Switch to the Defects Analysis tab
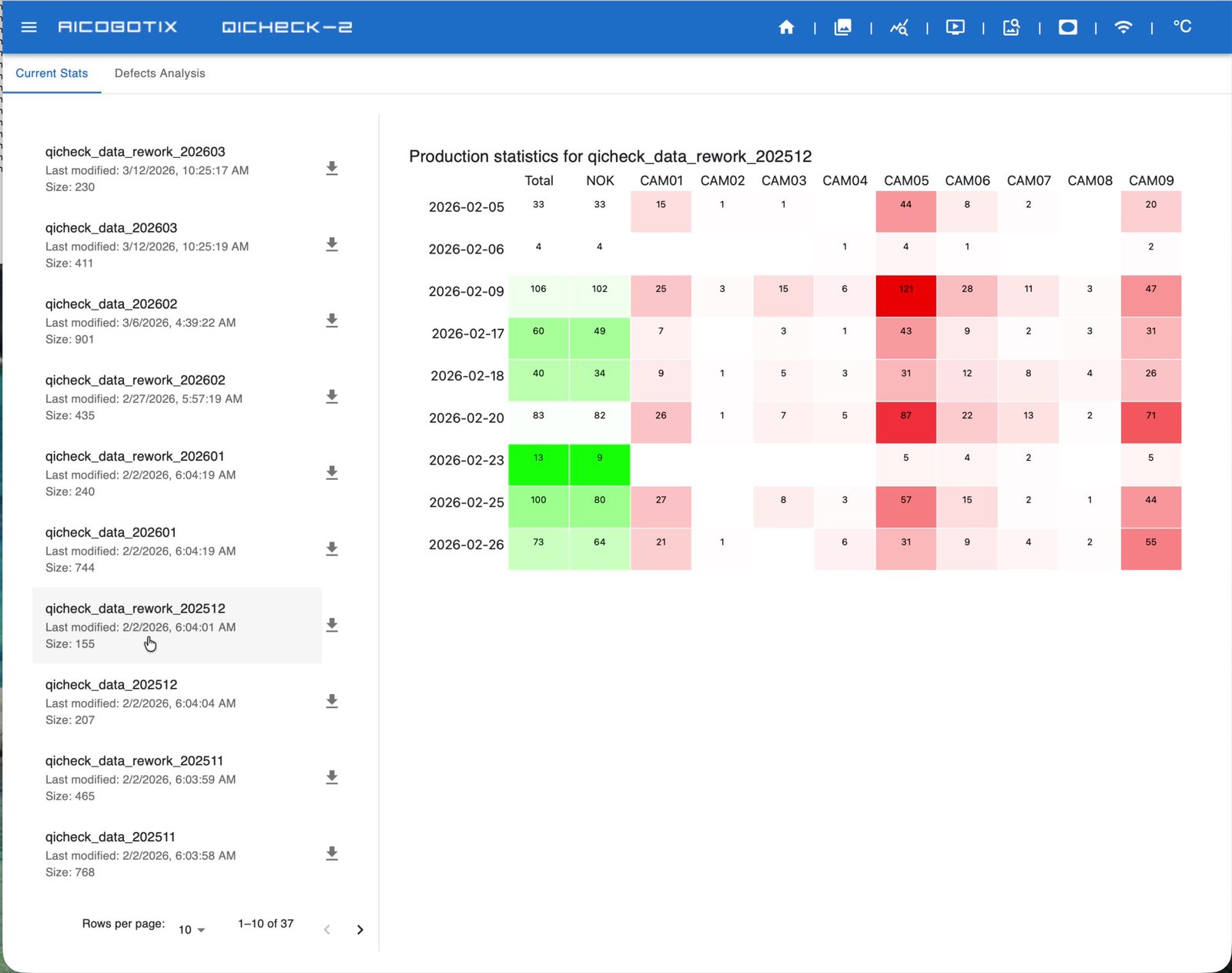Screen dimensions: 1232x973 click(160, 73)
